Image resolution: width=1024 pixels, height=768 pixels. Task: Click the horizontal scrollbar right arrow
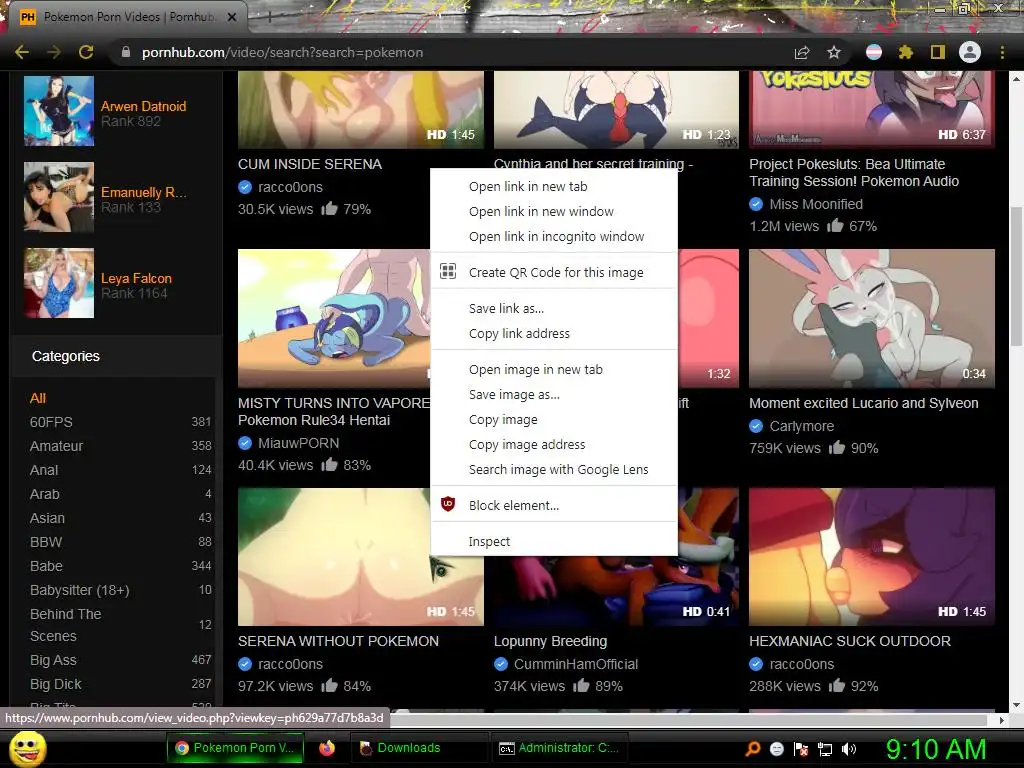coord(1002,720)
